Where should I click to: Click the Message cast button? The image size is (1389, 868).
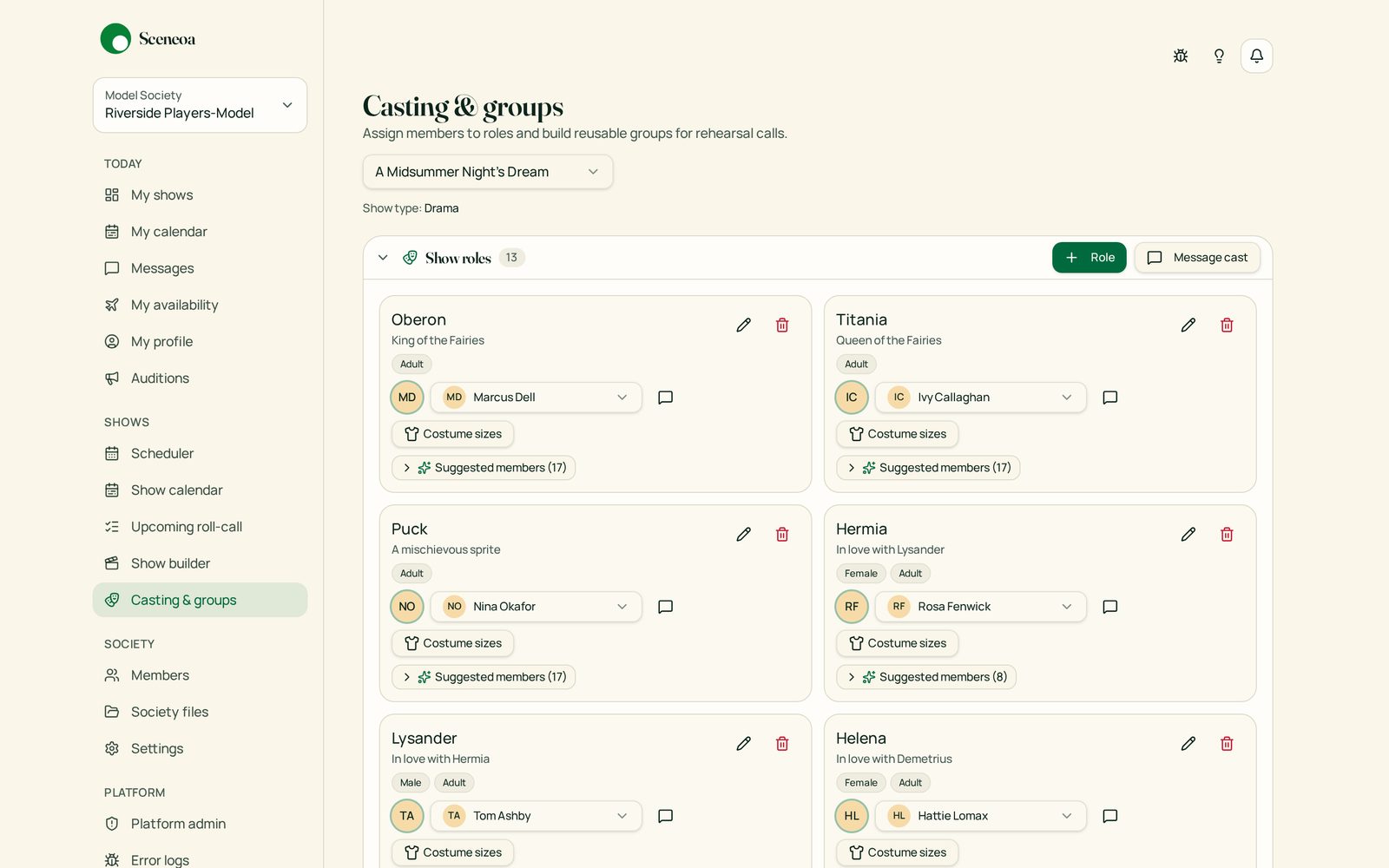[x=1197, y=258]
